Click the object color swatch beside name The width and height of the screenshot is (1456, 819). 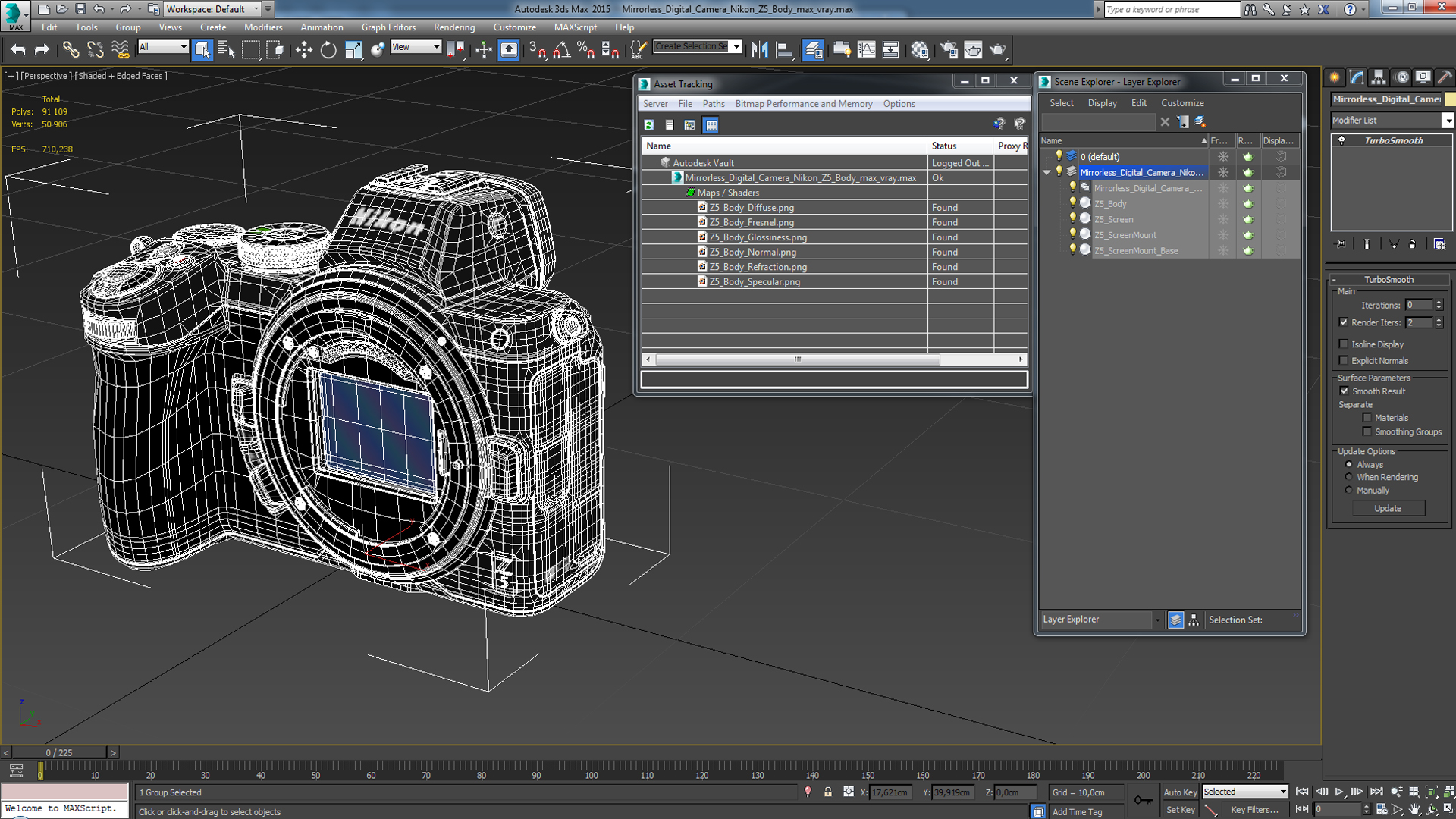pos(1450,99)
